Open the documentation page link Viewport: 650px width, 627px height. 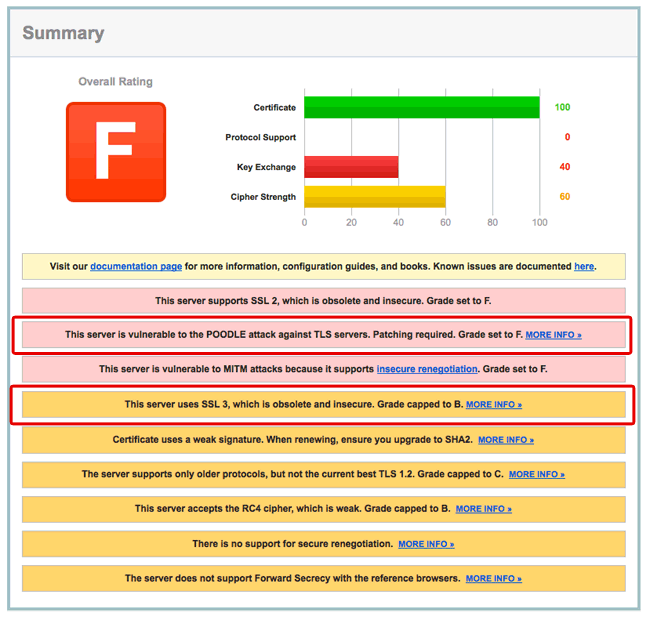136,267
